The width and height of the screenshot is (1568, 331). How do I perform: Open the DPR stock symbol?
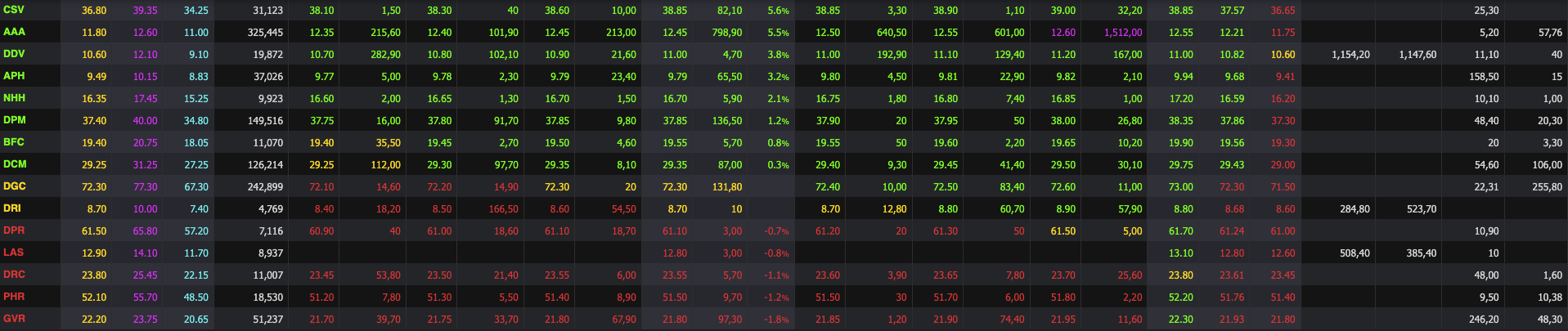[14, 230]
